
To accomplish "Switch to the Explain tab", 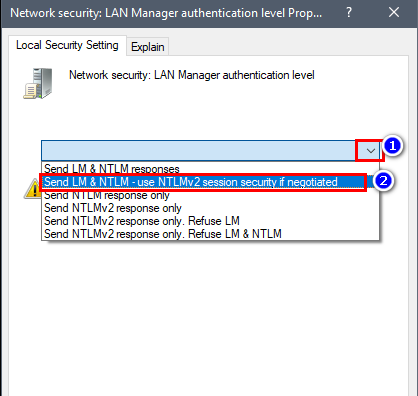I will [x=148, y=47].
